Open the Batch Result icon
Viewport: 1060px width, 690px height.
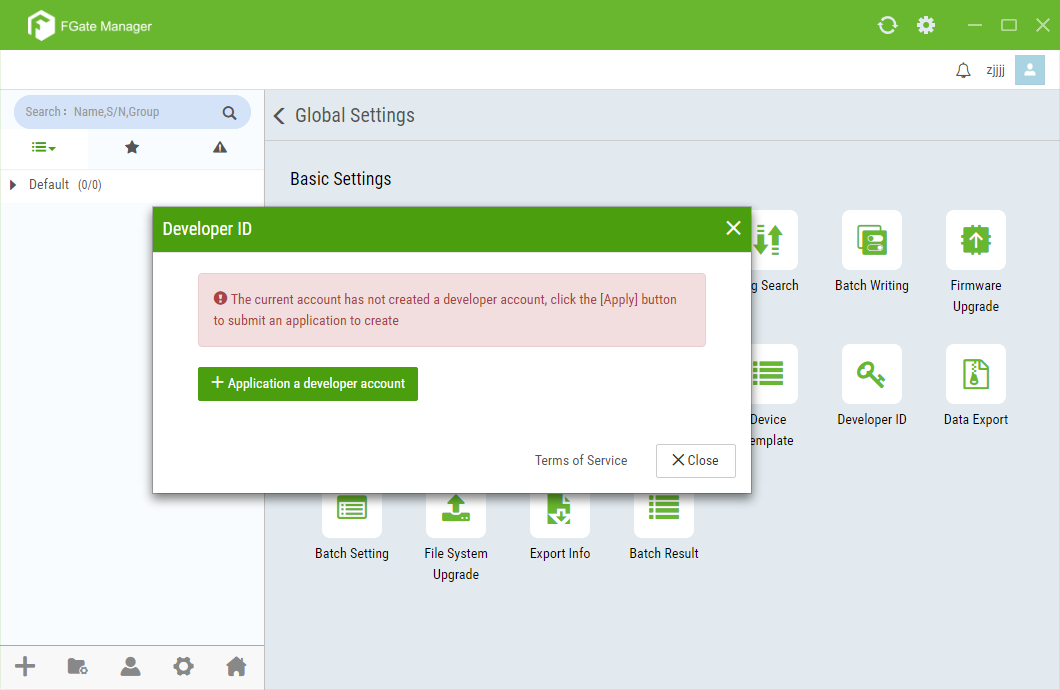pyautogui.click(x=663, y=510)
